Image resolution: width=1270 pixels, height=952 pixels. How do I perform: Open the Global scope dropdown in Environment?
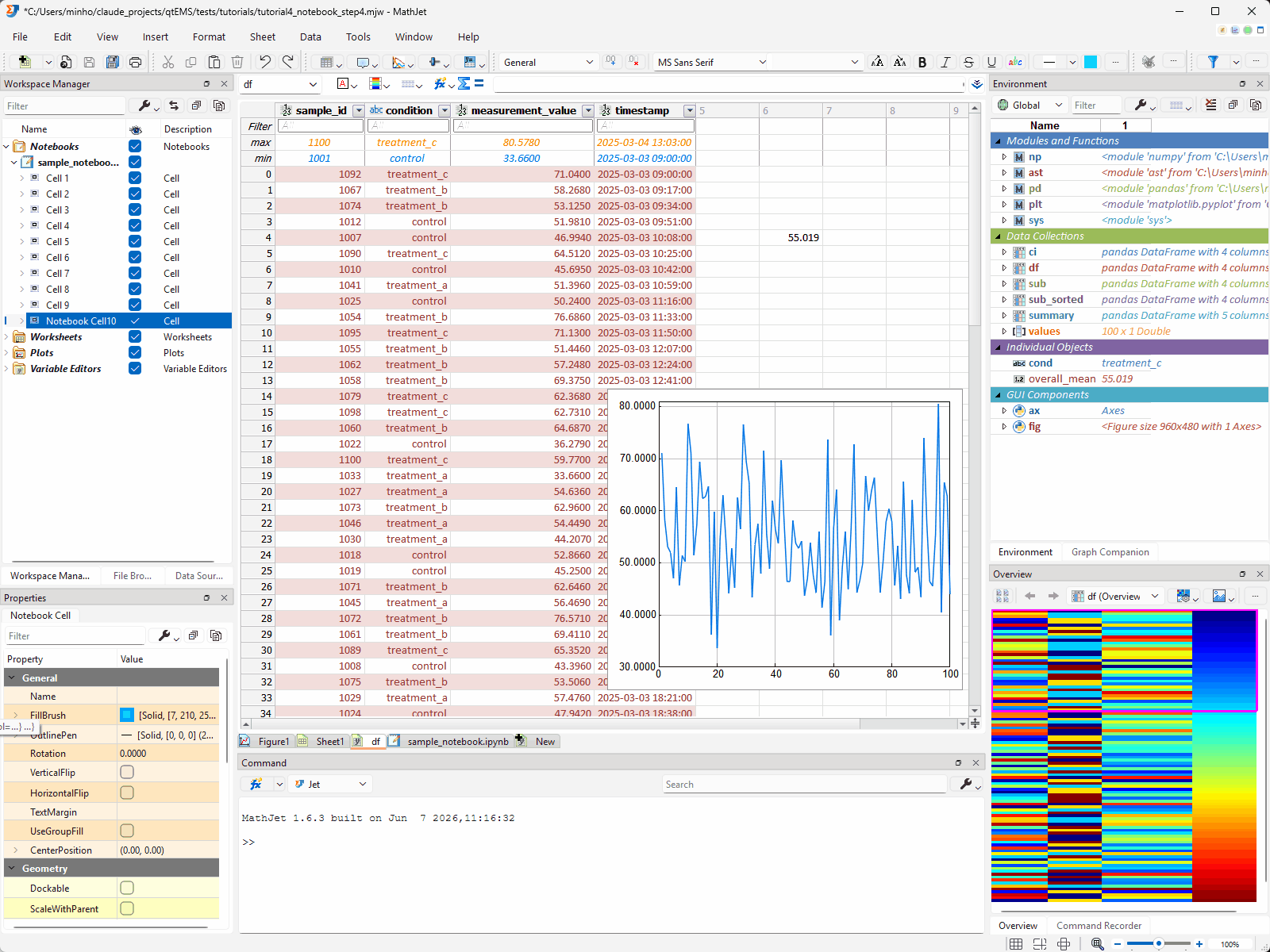(x=1029, y=105)
